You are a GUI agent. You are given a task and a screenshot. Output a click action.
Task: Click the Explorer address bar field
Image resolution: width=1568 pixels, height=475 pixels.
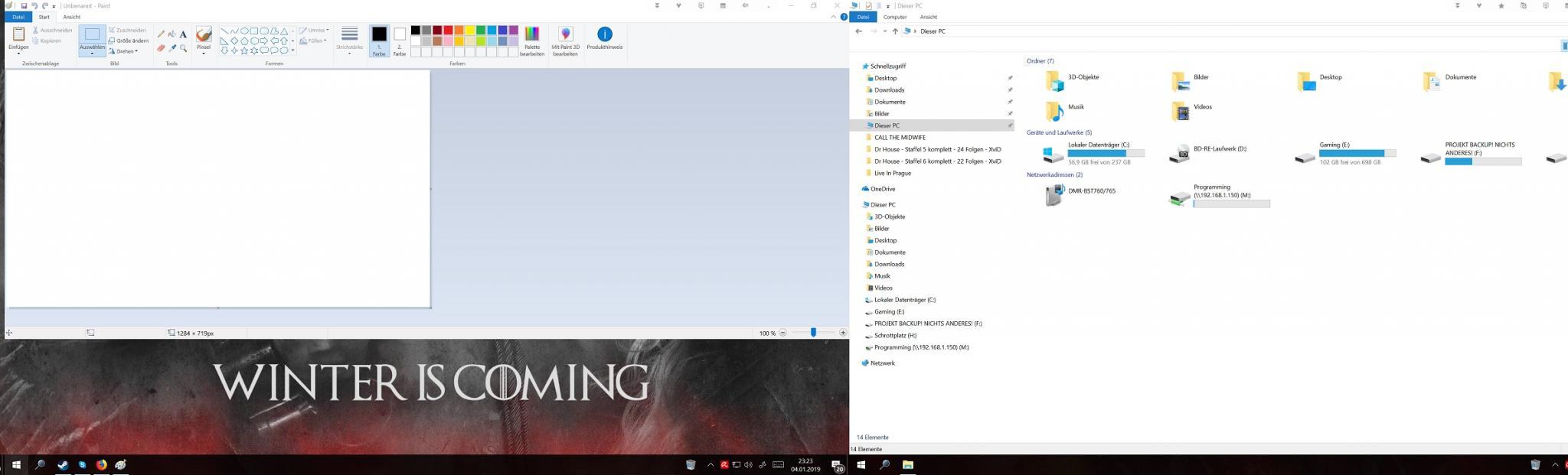tap(1233, 31)
